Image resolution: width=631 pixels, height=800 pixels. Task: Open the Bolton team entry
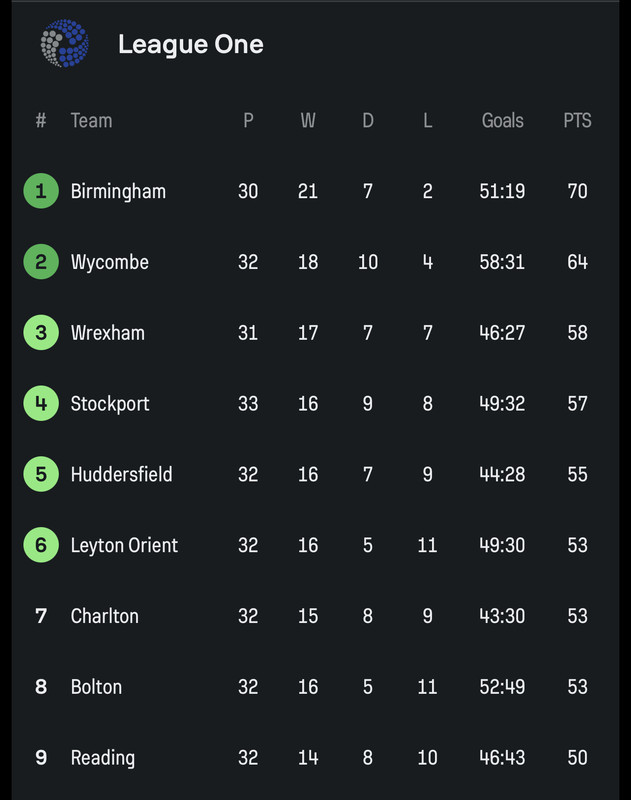tap(315, 687)
